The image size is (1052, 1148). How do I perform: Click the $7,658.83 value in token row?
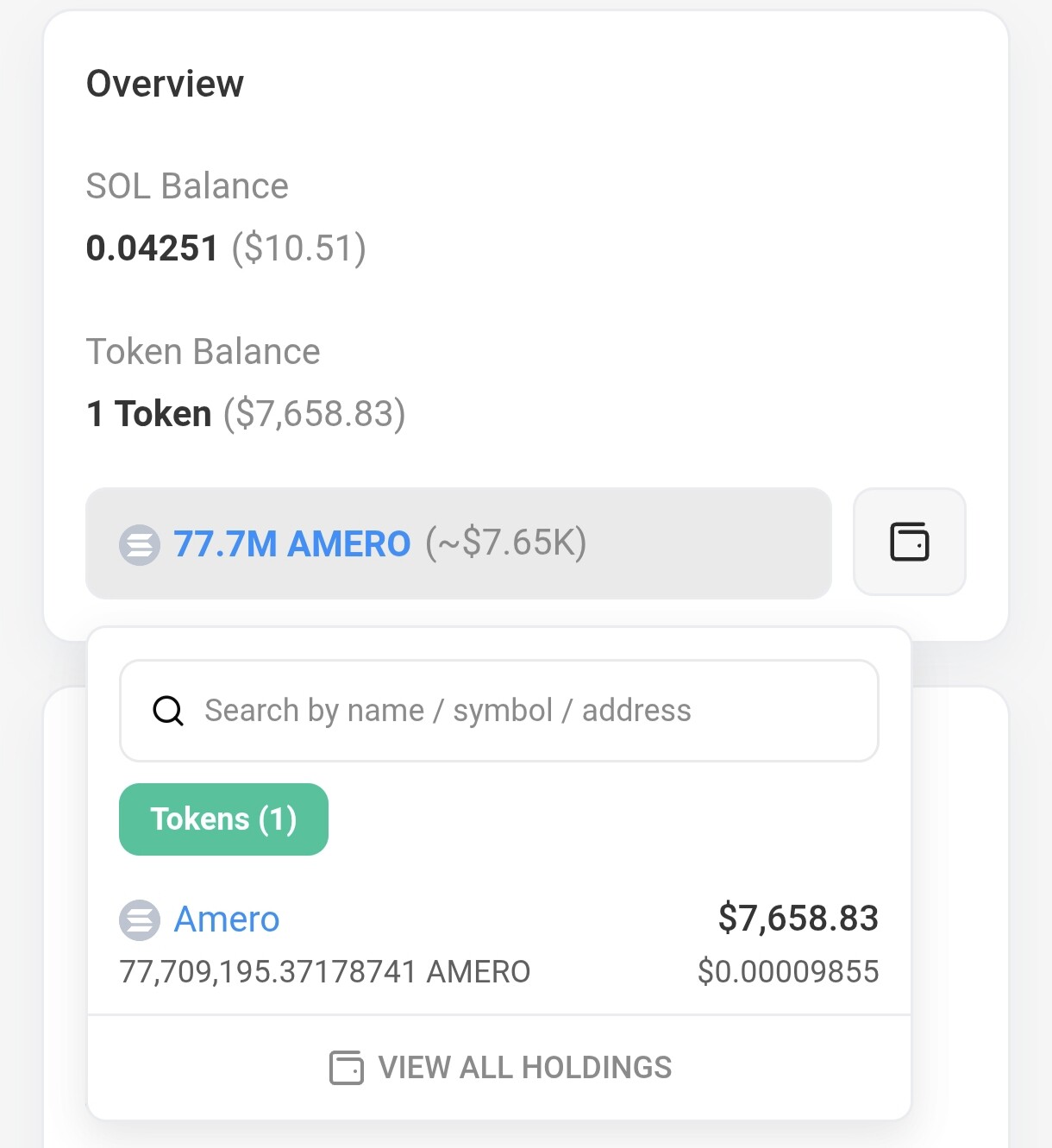(x=798, y=919)
